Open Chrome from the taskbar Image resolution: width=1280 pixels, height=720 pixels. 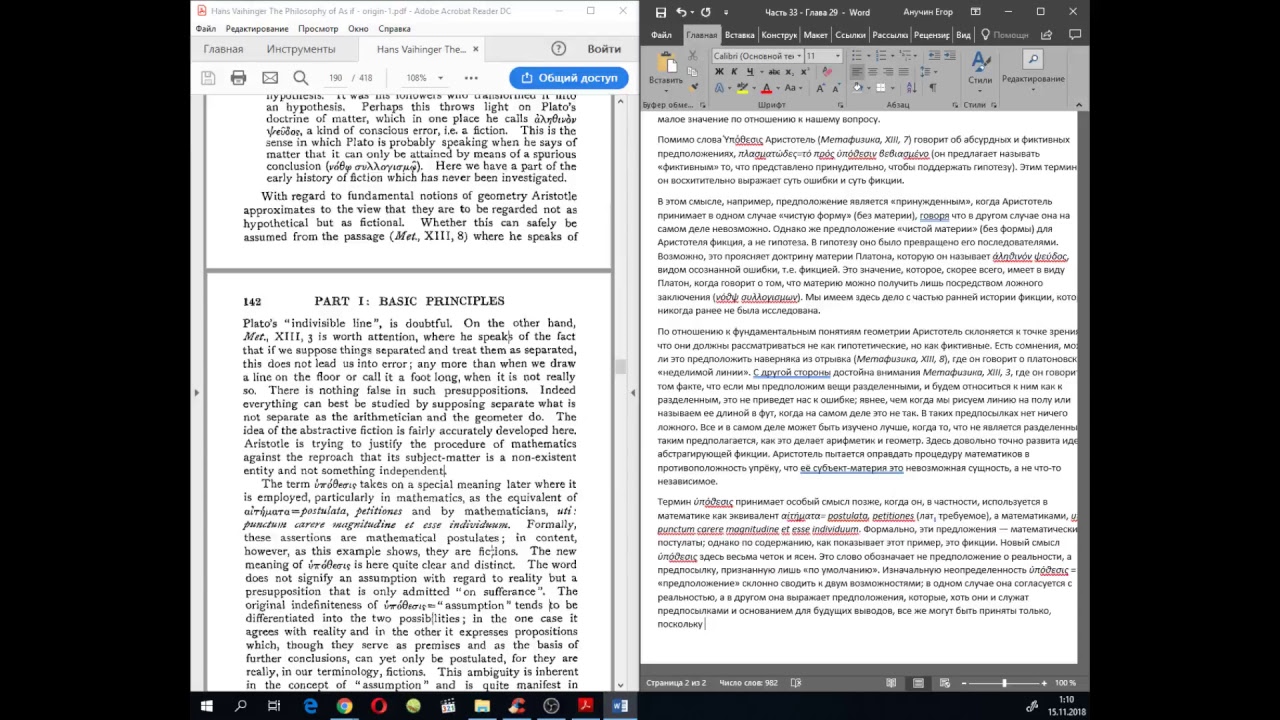pos(344,706)
